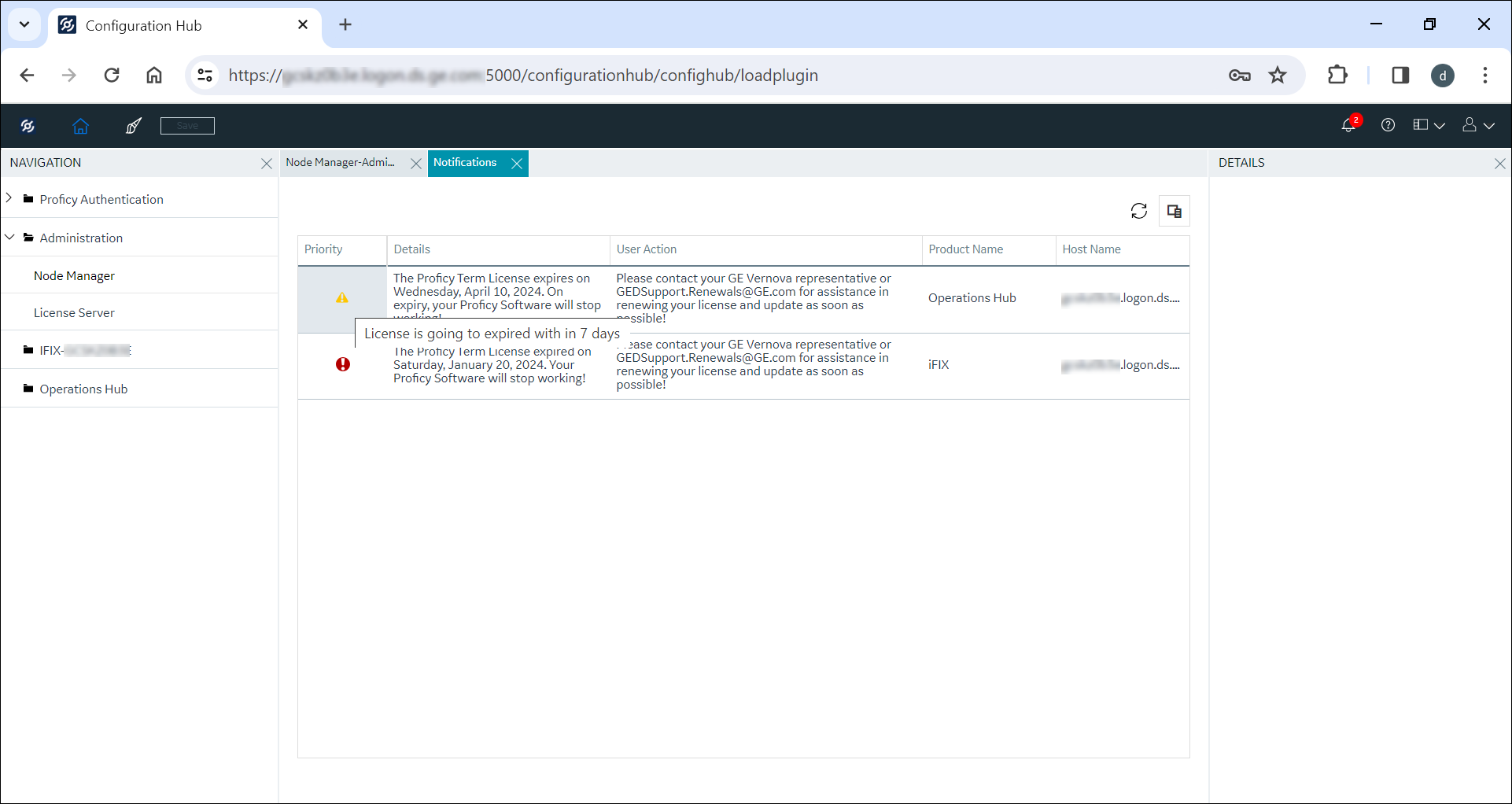The image size is (1512, 804).
Task: Click the Operations Hub row host name
Action: coord(1120,298)
